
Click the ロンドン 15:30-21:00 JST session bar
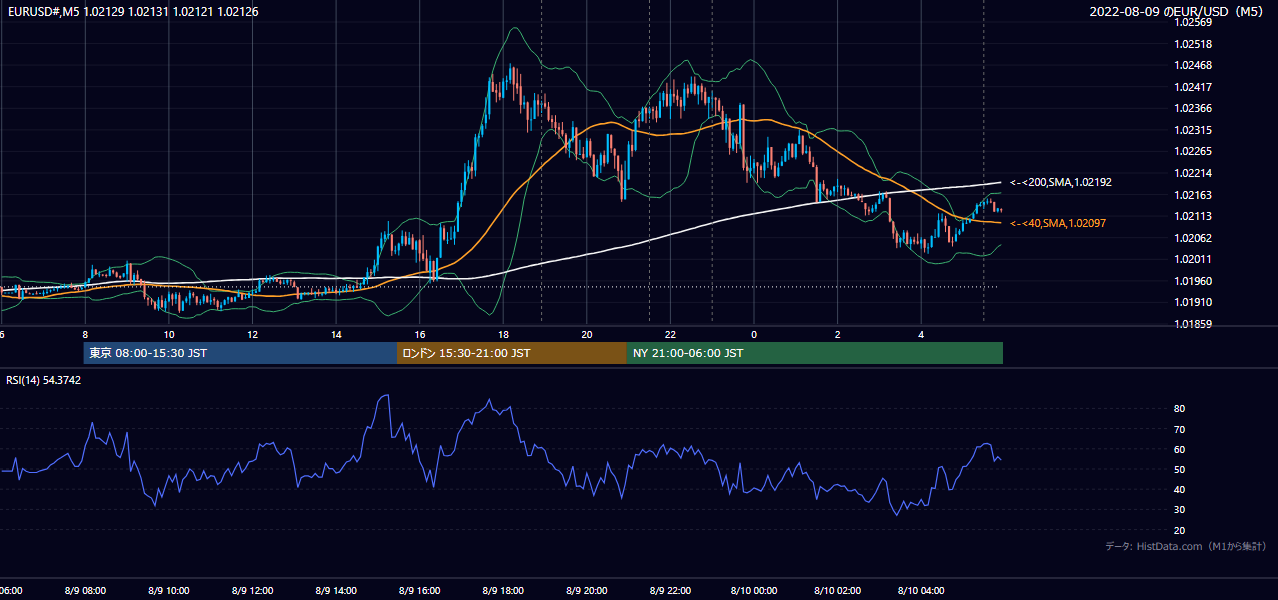[512, 353]
